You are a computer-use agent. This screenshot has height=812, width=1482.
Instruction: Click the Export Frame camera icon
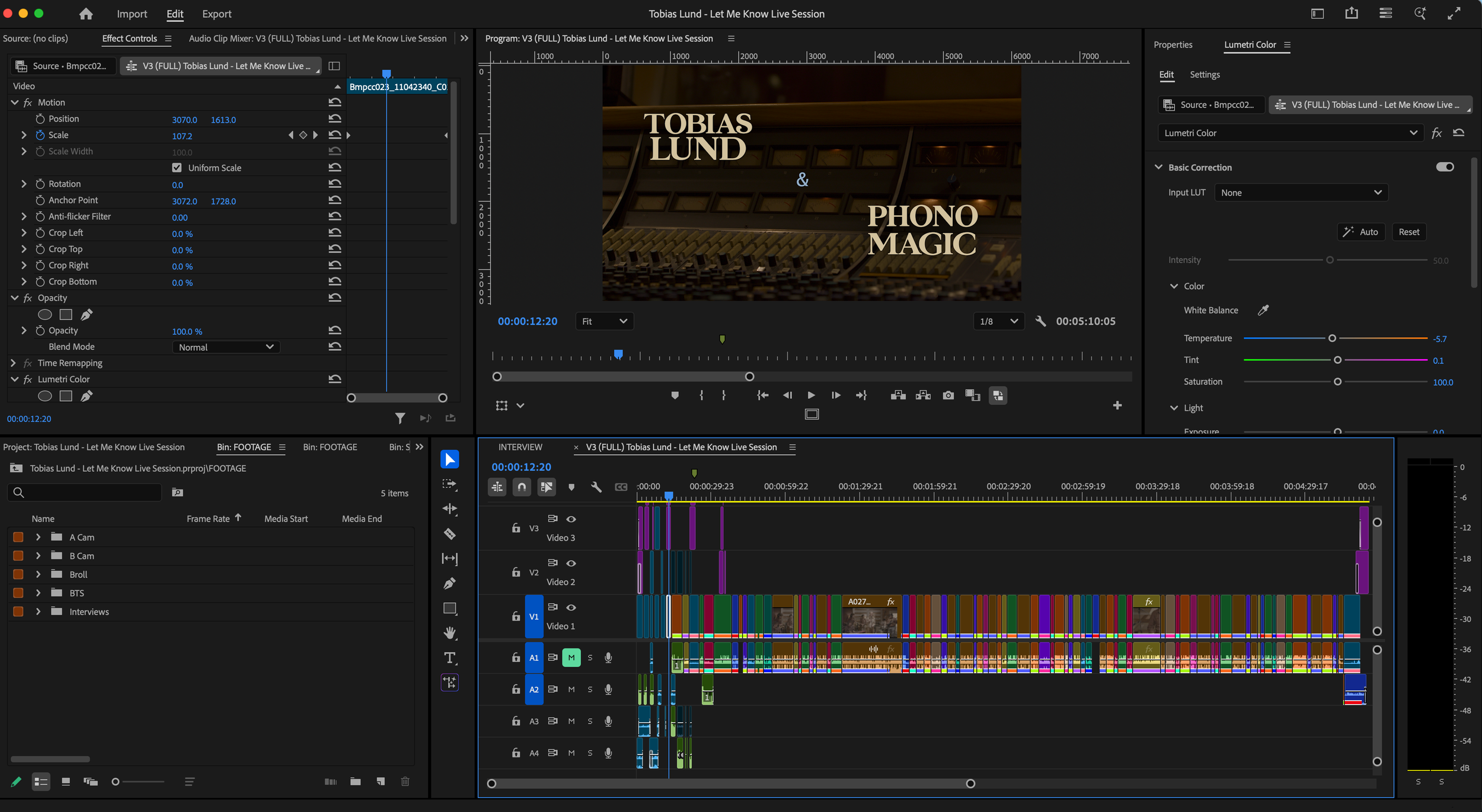[x=948, y=395]
